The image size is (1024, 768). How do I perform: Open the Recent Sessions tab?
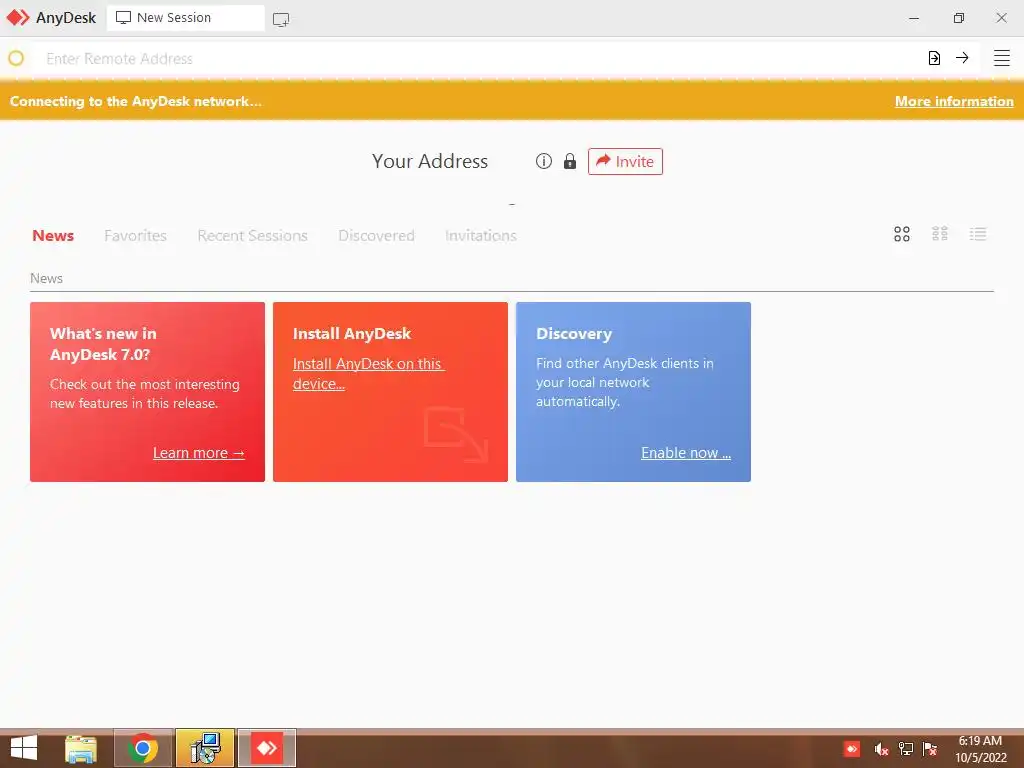coord(252,236)
